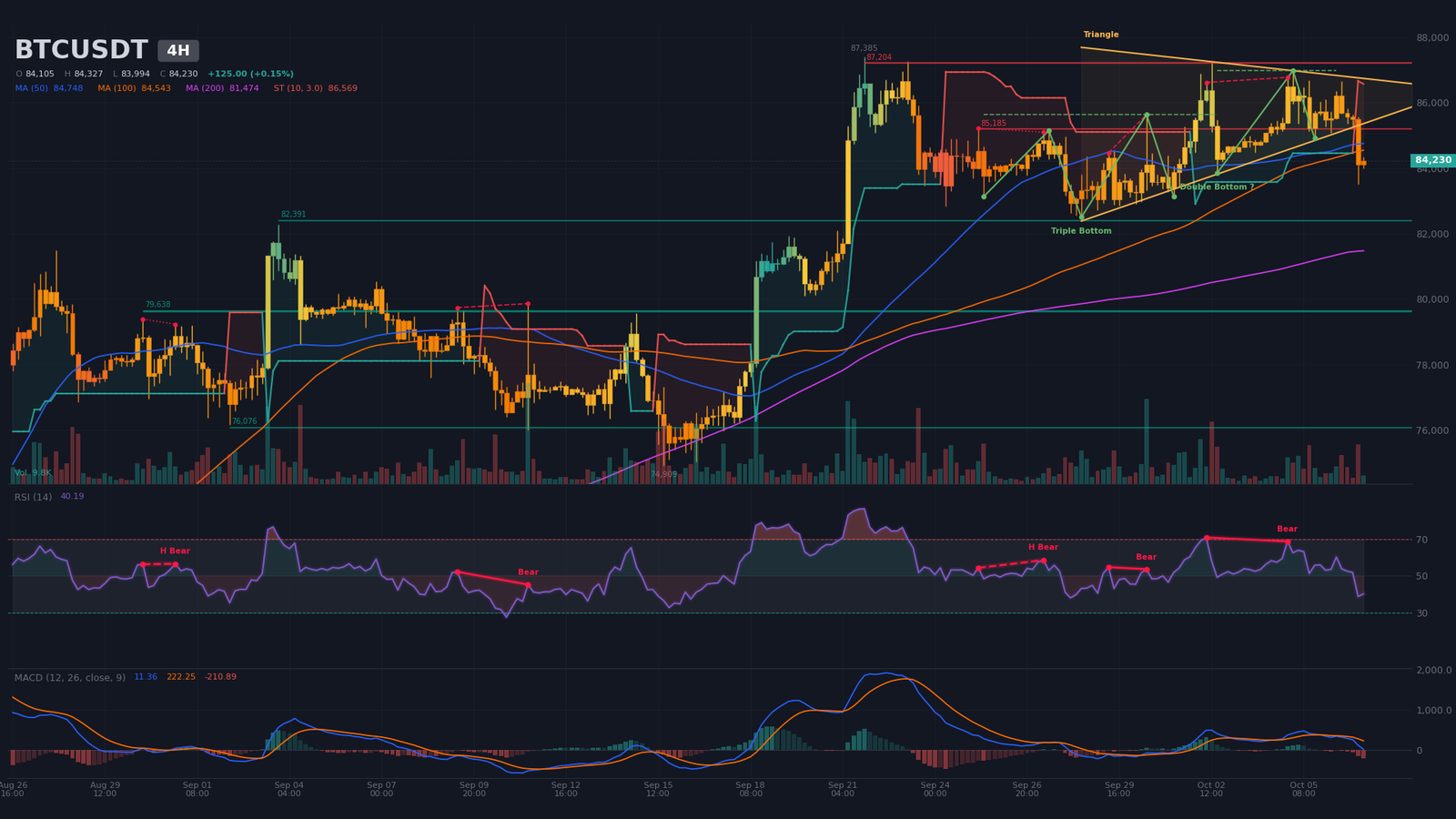Select the current price tag 84,230
This screenshot has width=1456, height=819.
[1433, 160]
